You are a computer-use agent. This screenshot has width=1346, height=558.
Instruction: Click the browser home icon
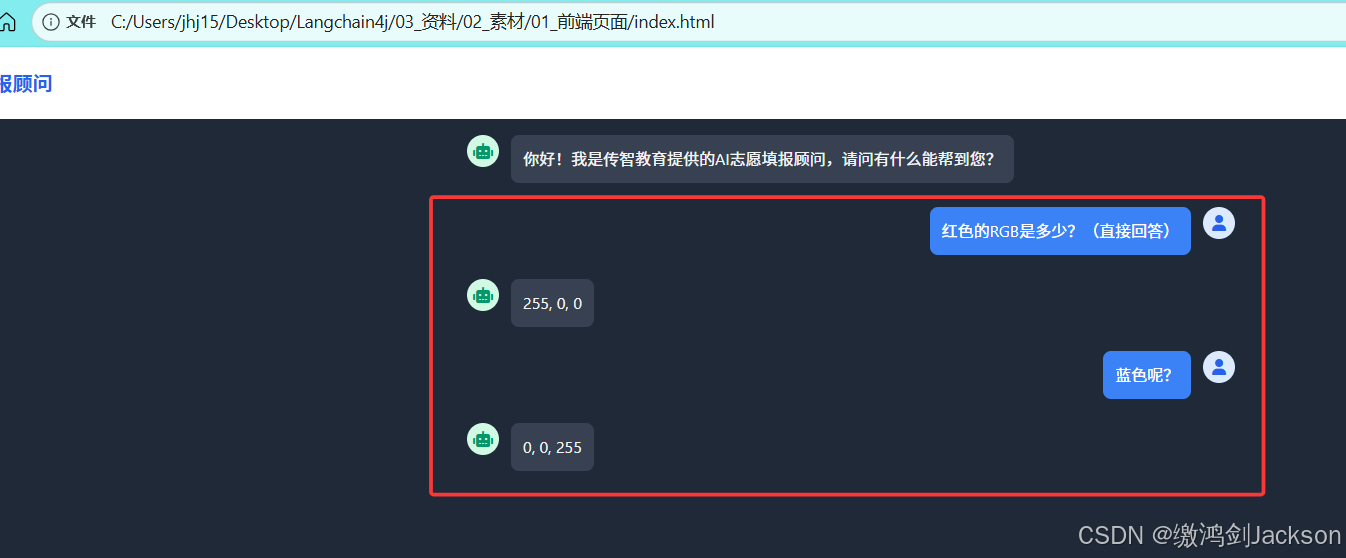click(x=7, y=21)
